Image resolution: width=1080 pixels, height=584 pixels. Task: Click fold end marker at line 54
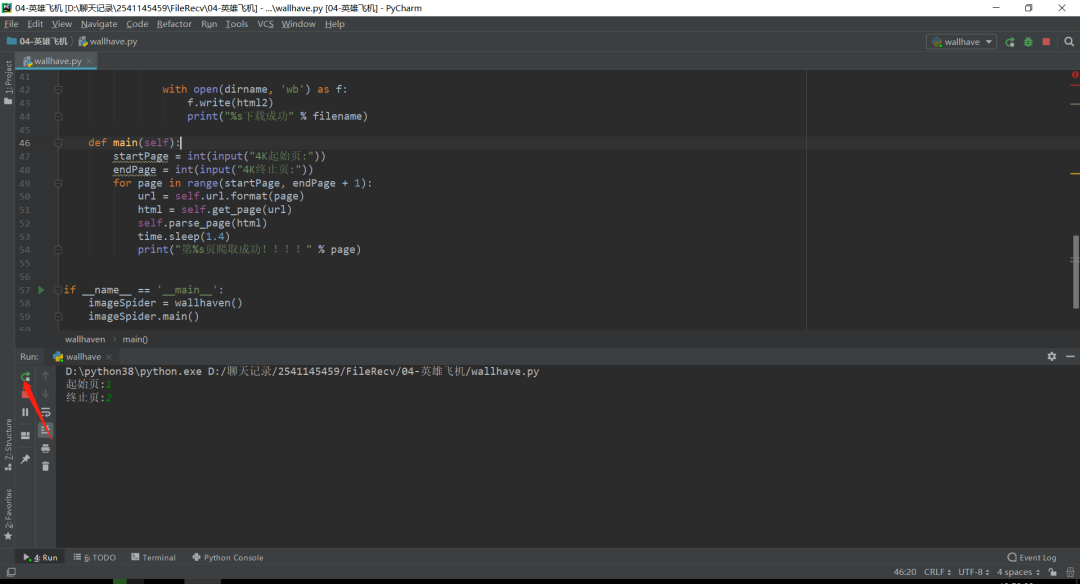(x=59, y=250)
